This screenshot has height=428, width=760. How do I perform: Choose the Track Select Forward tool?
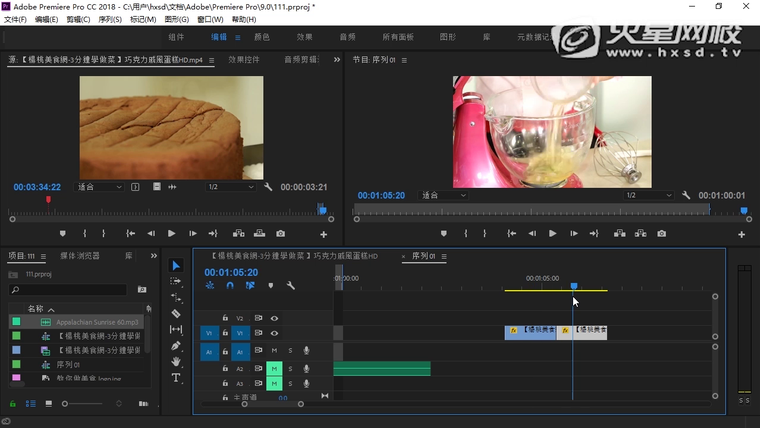[x=176, y=281]
